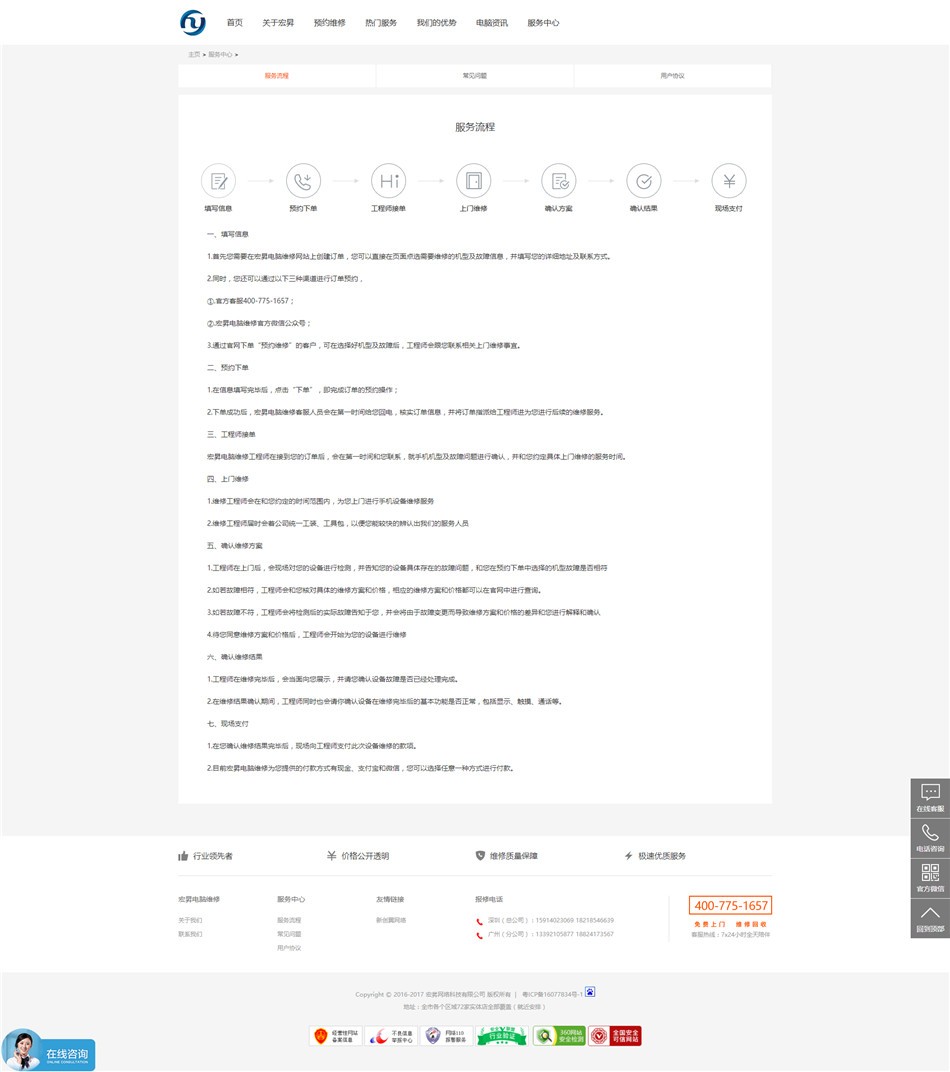This screenshot has height=1072, width=950.
Task: Open the 常见问题 tab
Action: (474, 75)
